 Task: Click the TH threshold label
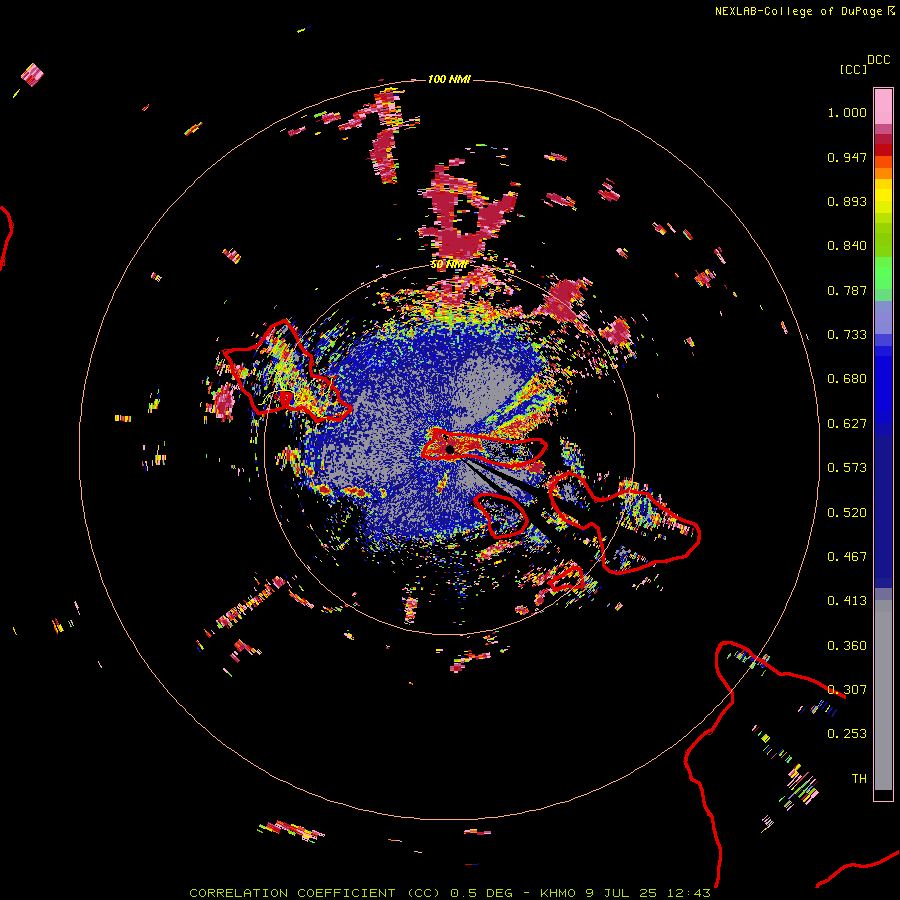859,779
